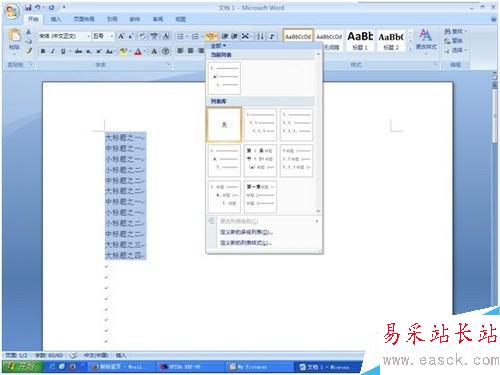The width and height of the screenshot is (500, 375).
Task: Apply the first Normal (AaBbCcDd) style
Action: 298,36
